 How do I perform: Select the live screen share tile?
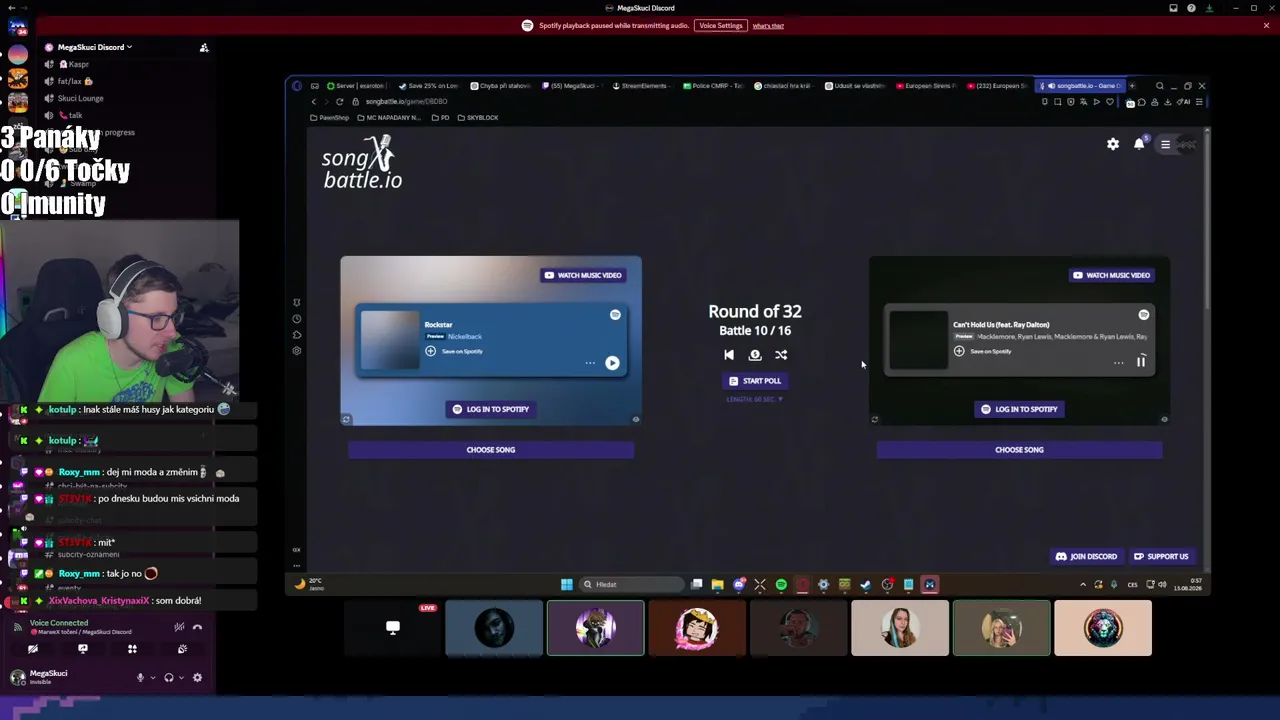tap(392, 628)
